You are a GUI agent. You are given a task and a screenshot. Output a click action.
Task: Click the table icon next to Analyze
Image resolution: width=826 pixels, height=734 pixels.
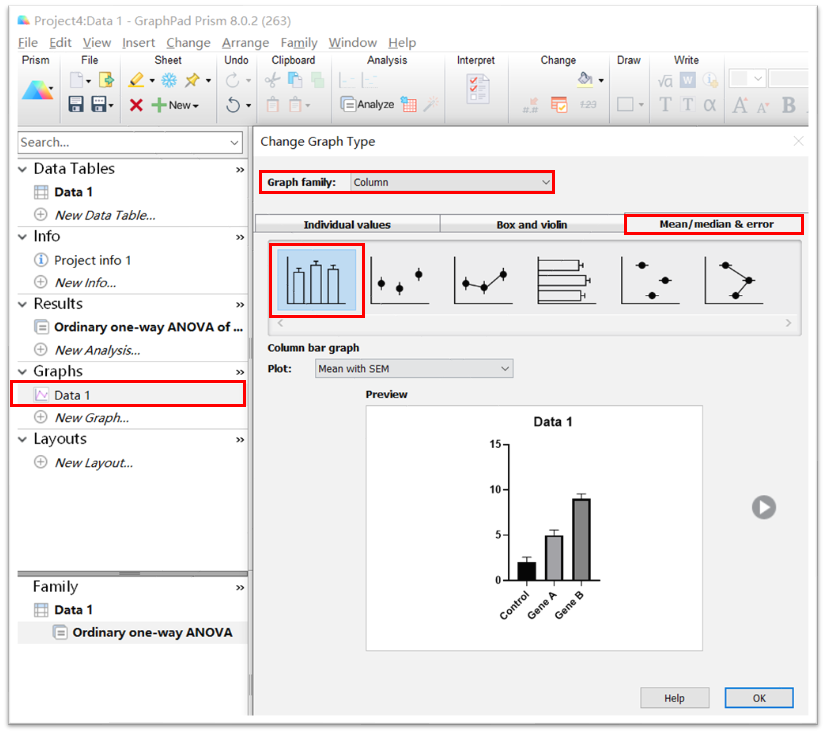click(409, 104)
